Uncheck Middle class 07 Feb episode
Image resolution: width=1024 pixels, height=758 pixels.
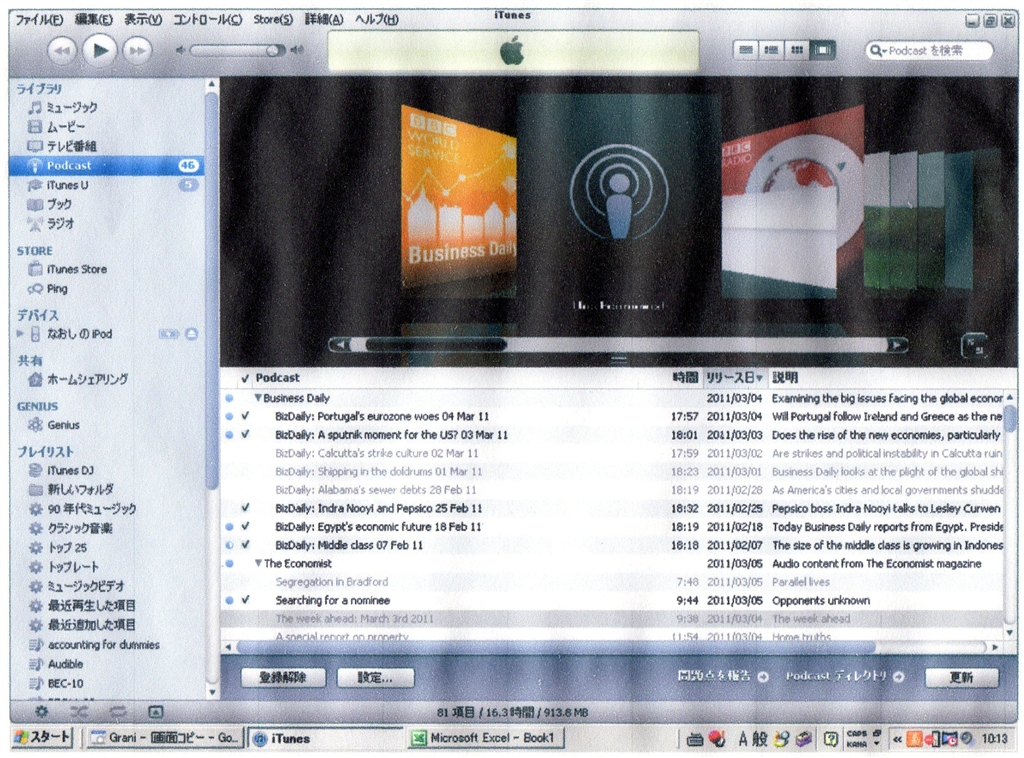coord(246,545)
